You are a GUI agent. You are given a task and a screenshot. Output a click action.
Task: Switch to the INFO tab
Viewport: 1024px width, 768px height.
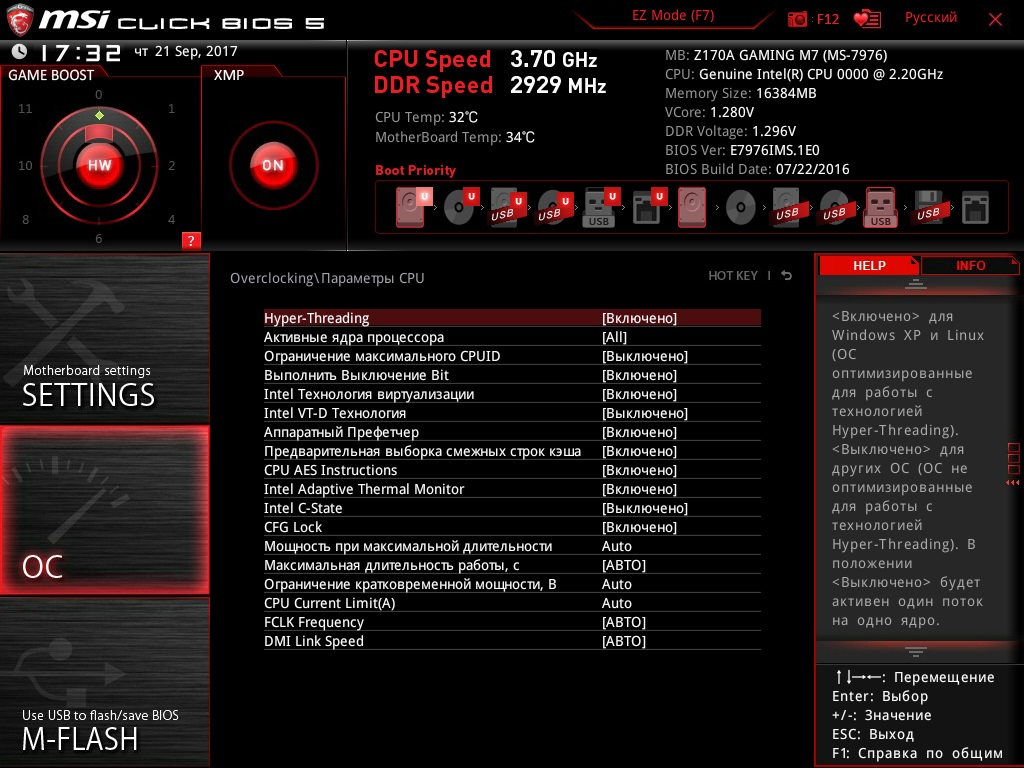point(970,265)
